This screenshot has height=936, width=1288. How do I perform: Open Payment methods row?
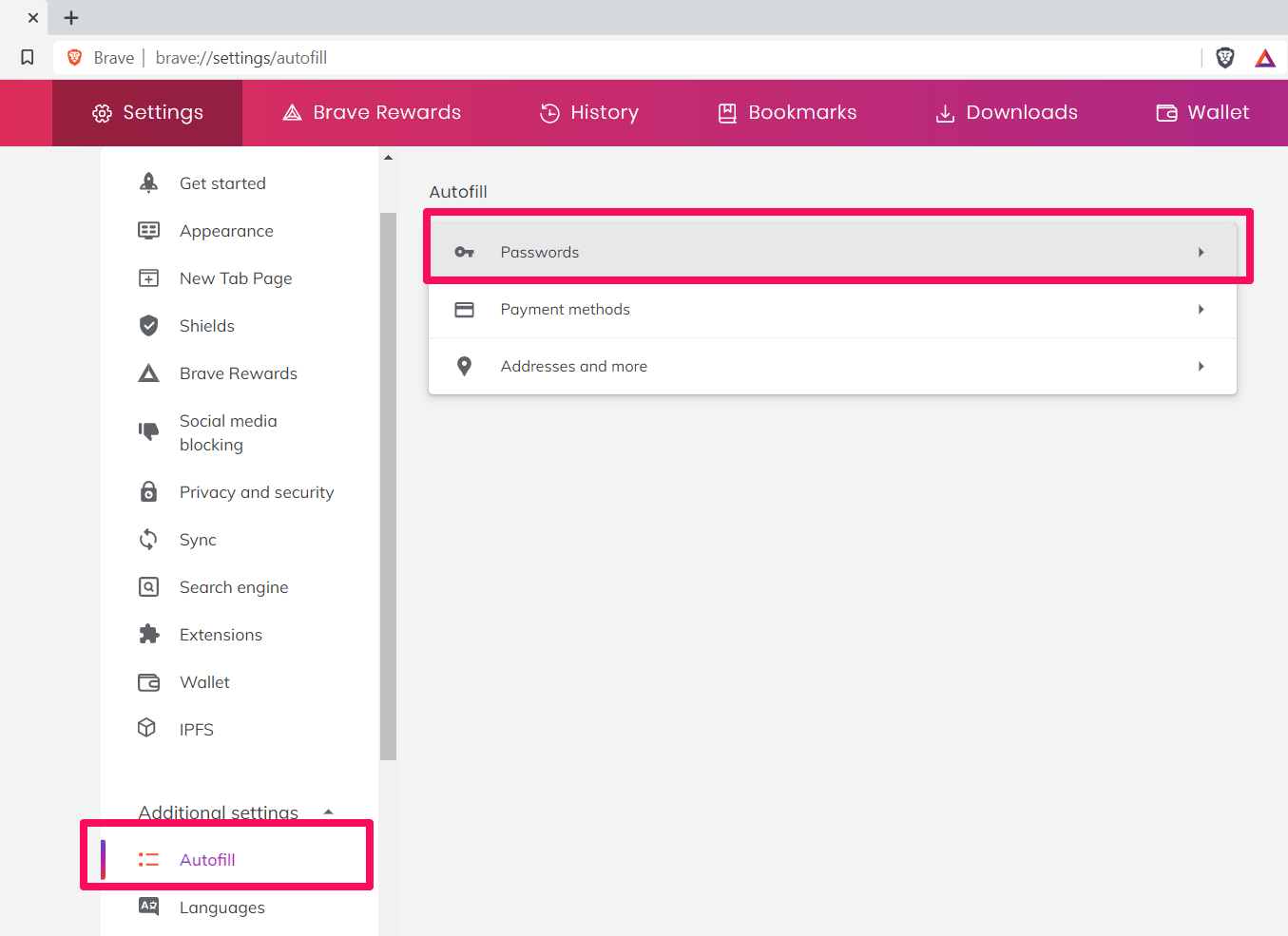pyautogui.click(x=833, y=309)
